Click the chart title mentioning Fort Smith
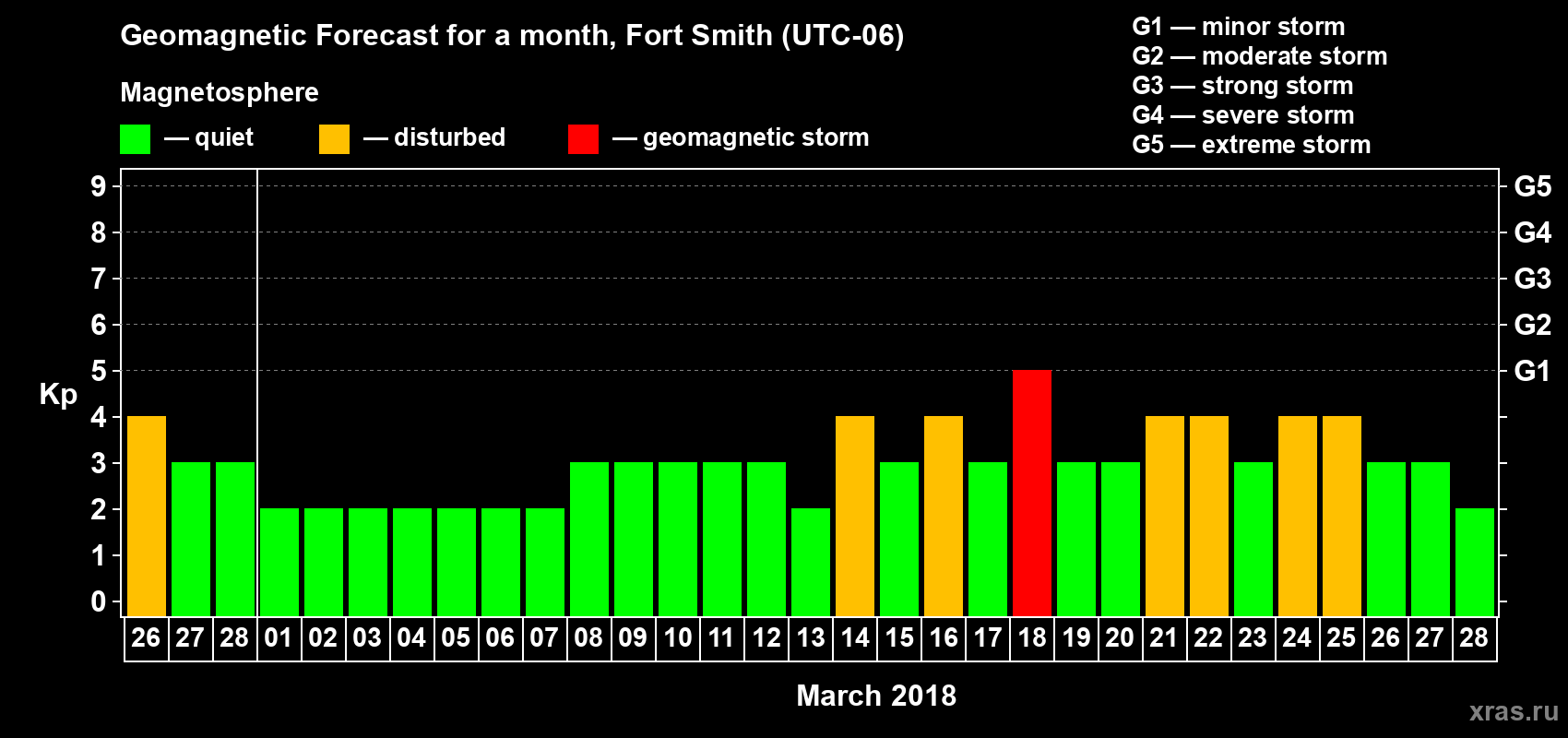1568x738 pixels. point(512,36)
